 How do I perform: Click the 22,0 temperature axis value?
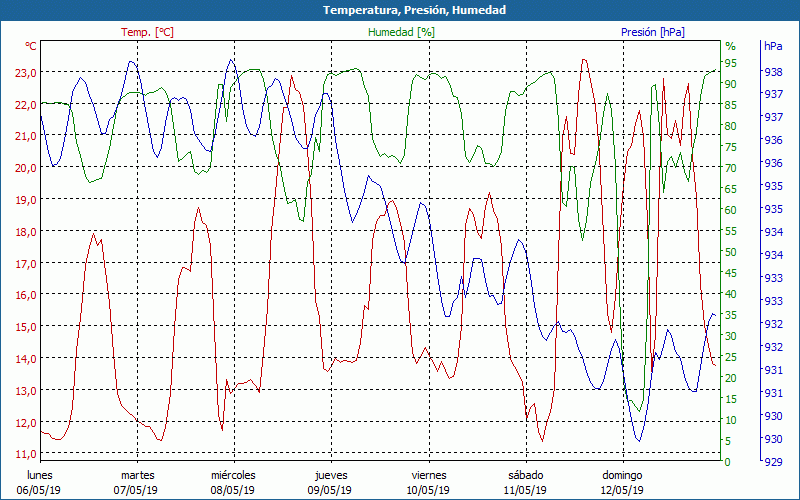click(x=26, y=105)
